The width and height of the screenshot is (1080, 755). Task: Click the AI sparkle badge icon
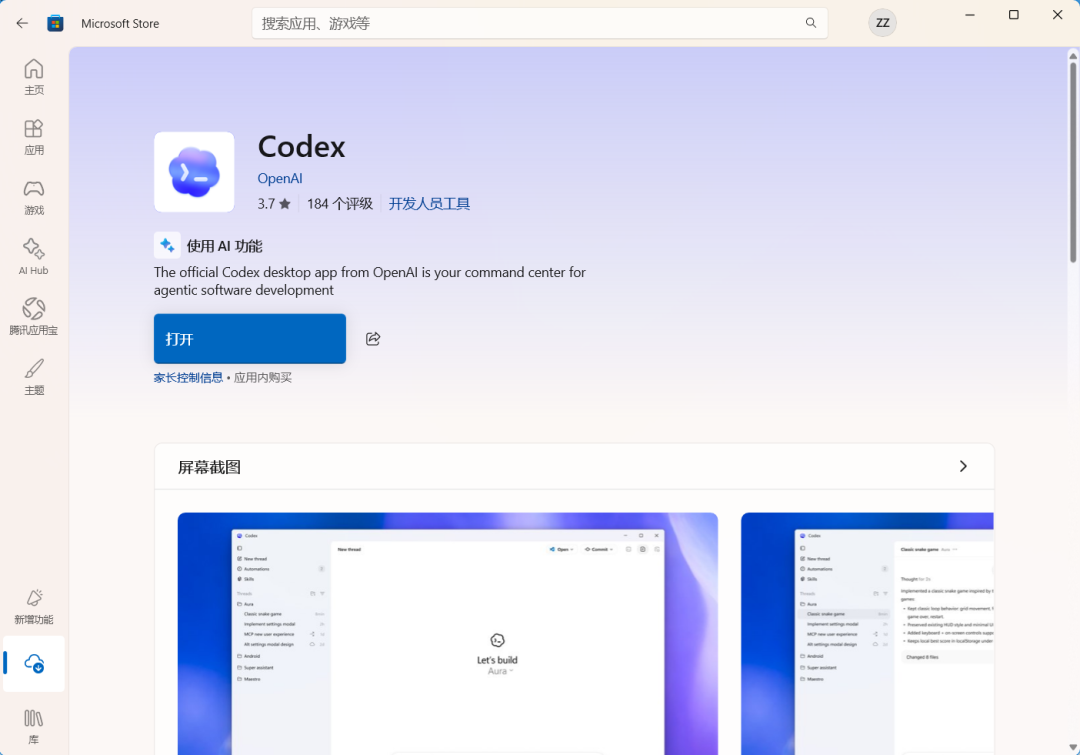tap(167, 245)
